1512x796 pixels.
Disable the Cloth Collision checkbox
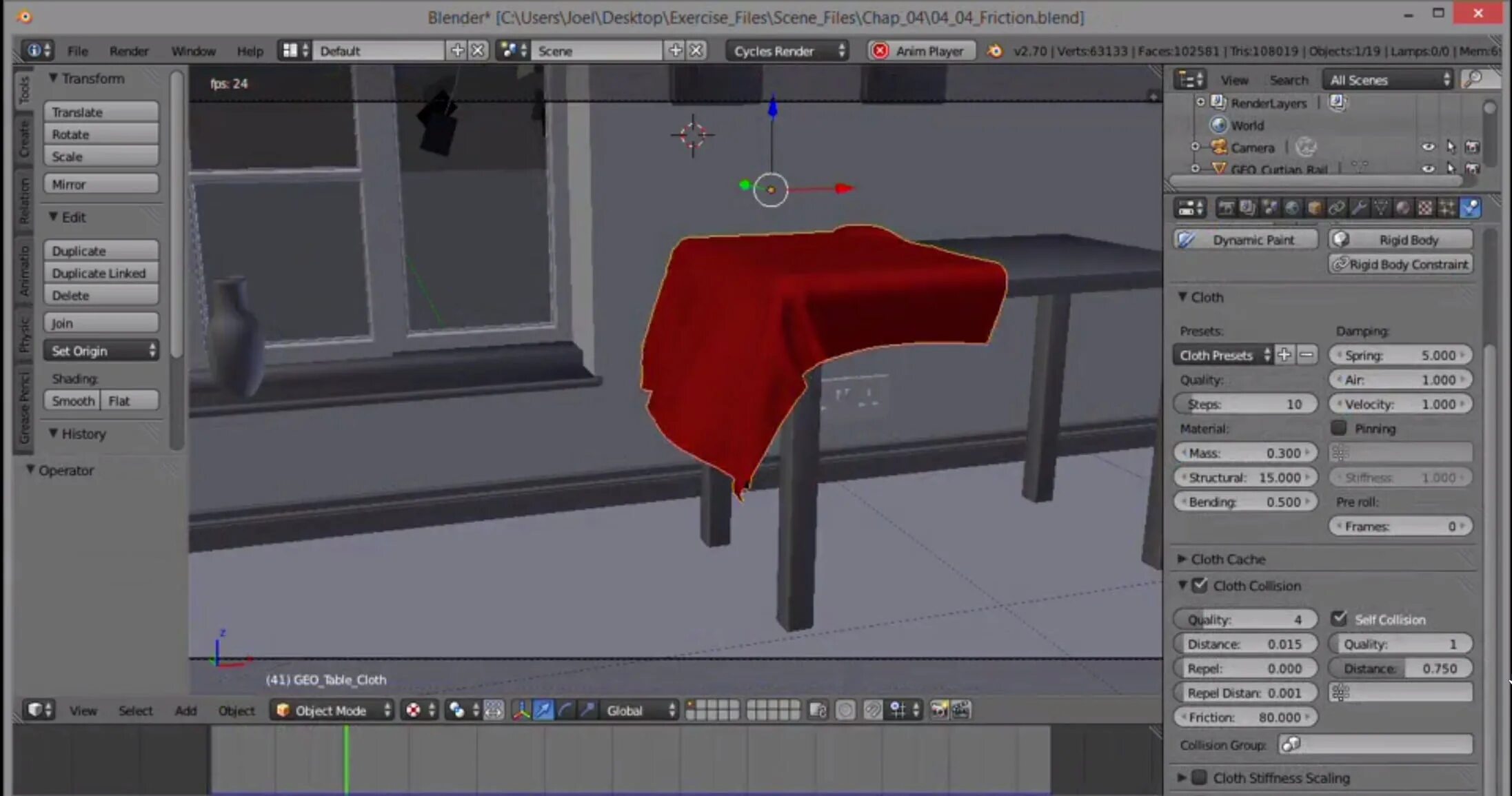pyautogui.click(x=1200, y=586)
